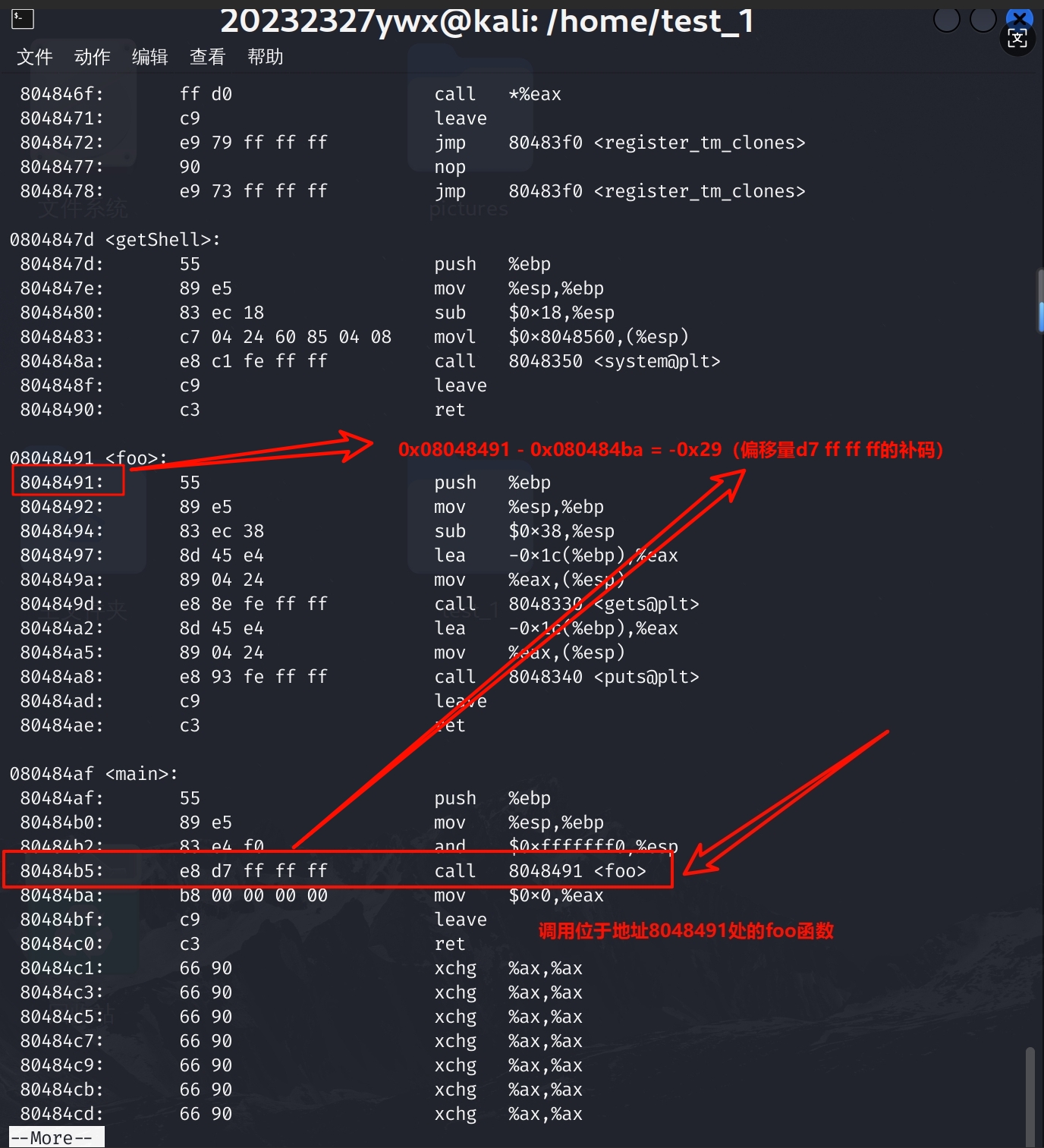Click the call system@plt instruction line
1044x1148 pixels.
point(370,361)
